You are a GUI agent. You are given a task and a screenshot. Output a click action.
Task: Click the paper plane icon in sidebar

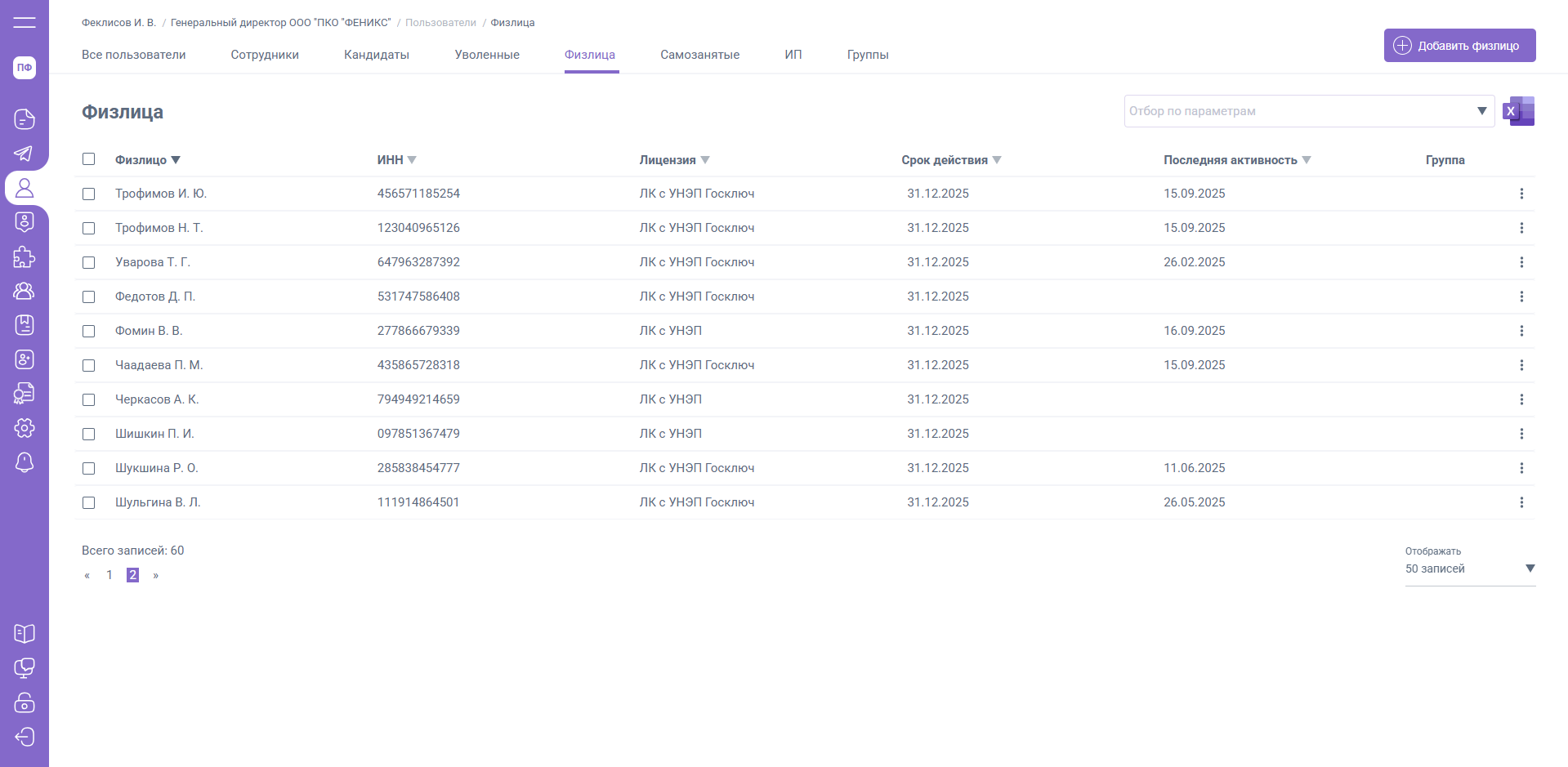pyautogui.click(x=25, y=154)
